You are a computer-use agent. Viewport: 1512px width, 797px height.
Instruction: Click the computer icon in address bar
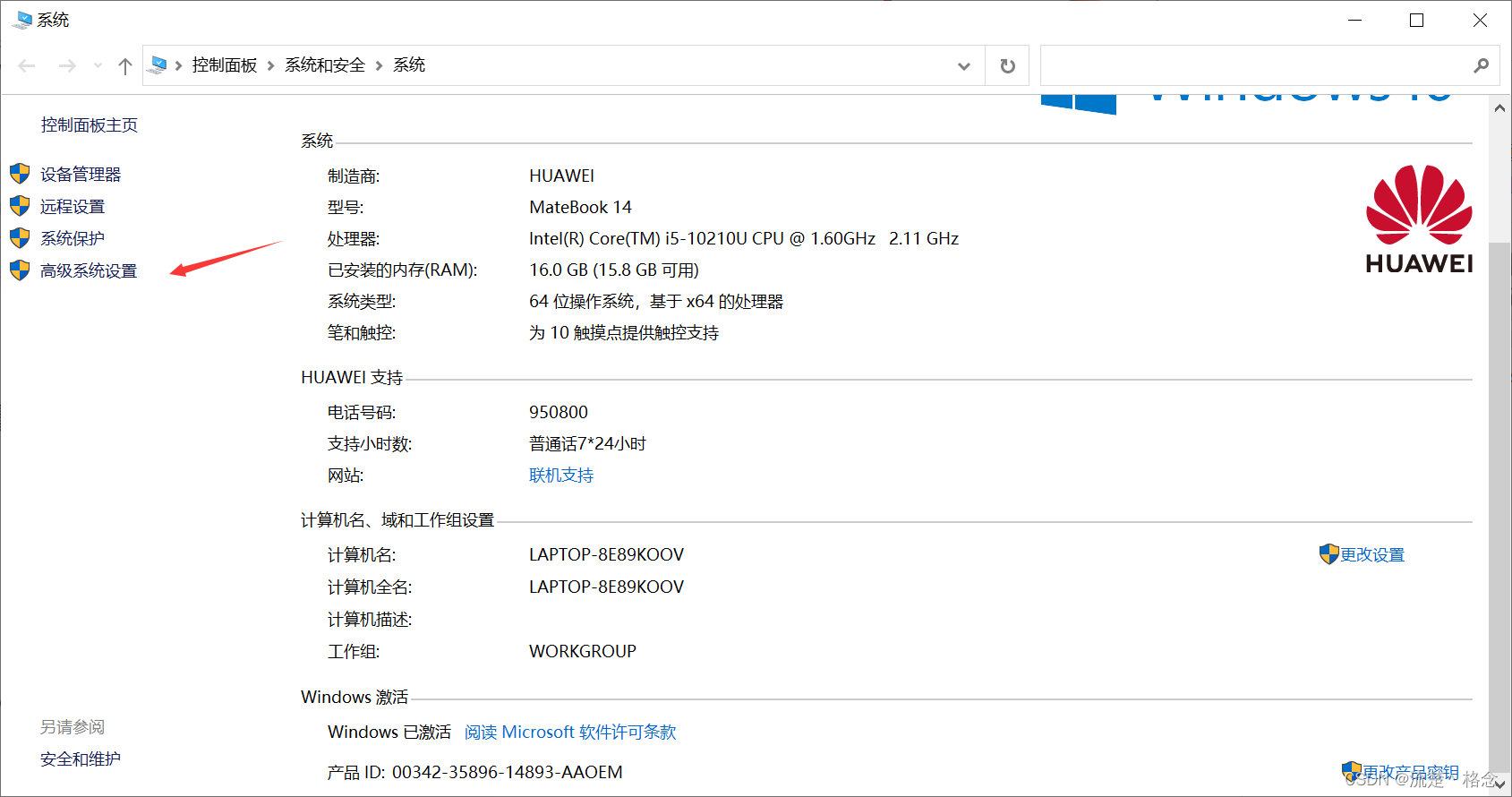pos(158,64)
